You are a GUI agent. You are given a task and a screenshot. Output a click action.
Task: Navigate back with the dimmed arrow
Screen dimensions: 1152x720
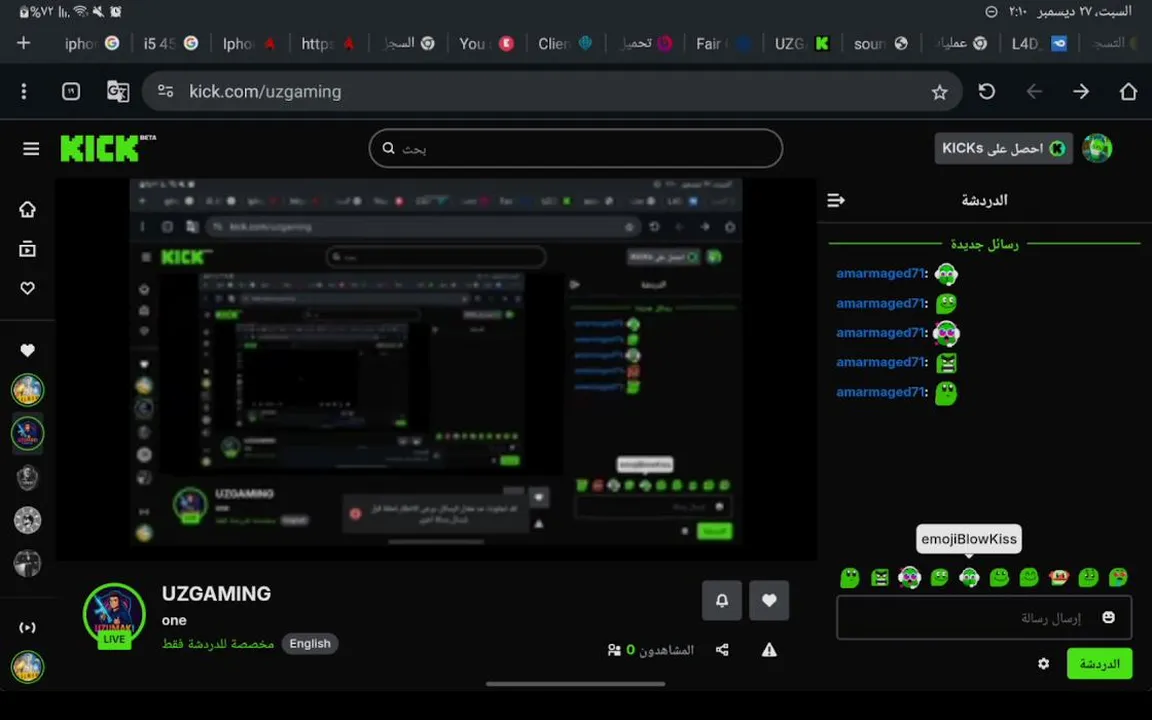(1034, 91)
